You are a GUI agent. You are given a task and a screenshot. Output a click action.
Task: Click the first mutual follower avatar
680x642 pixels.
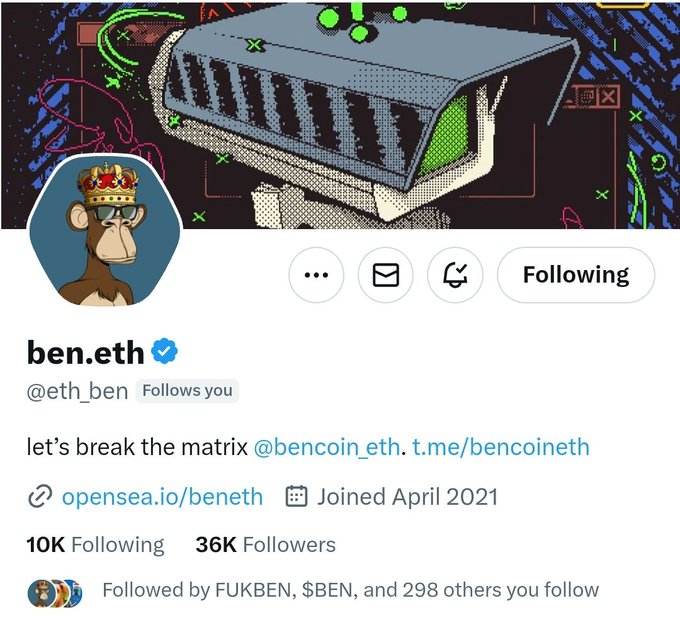point(41,593)
